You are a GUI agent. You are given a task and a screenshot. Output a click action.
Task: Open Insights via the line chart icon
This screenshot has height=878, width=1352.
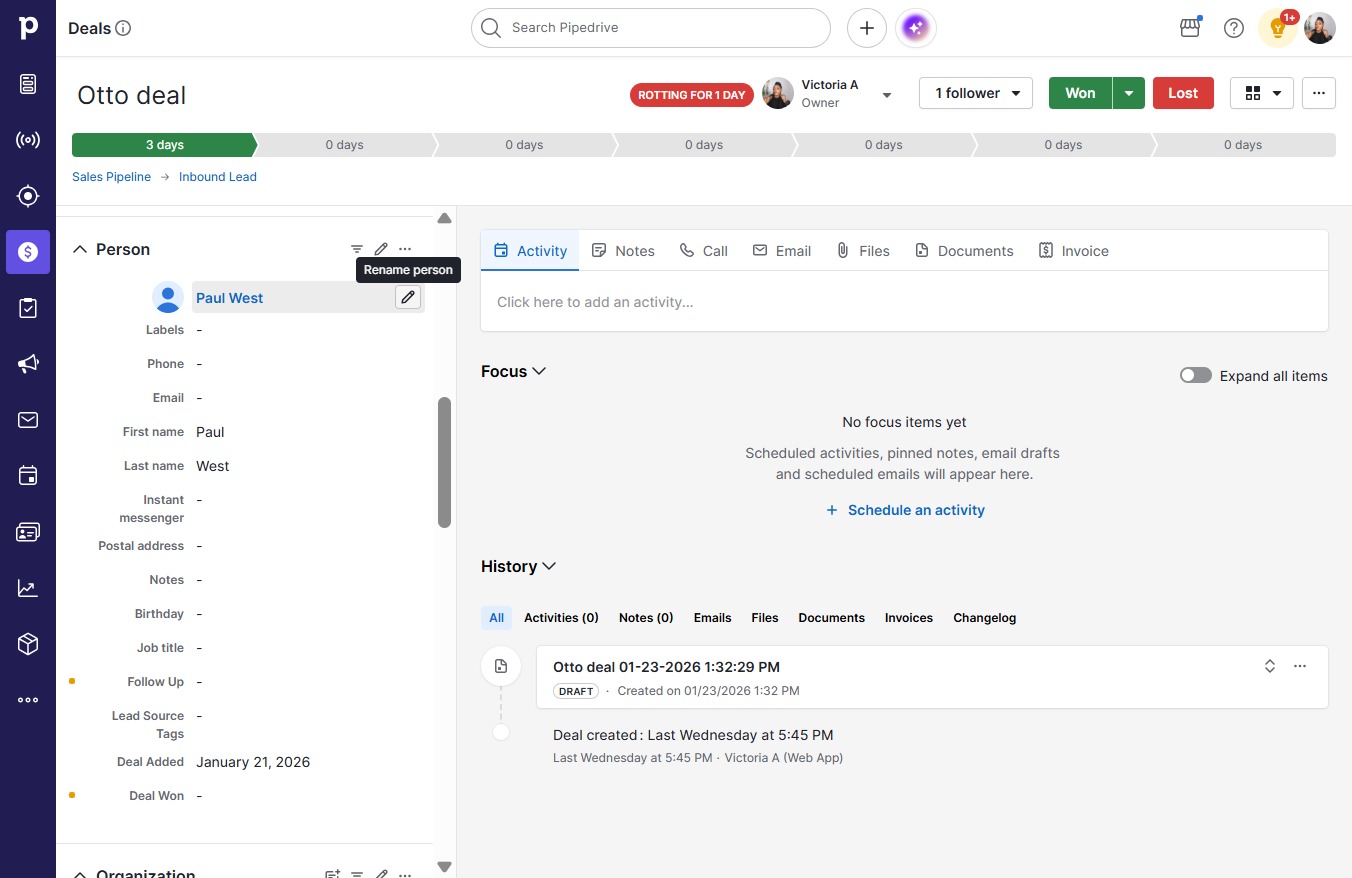tap(28, 588)
